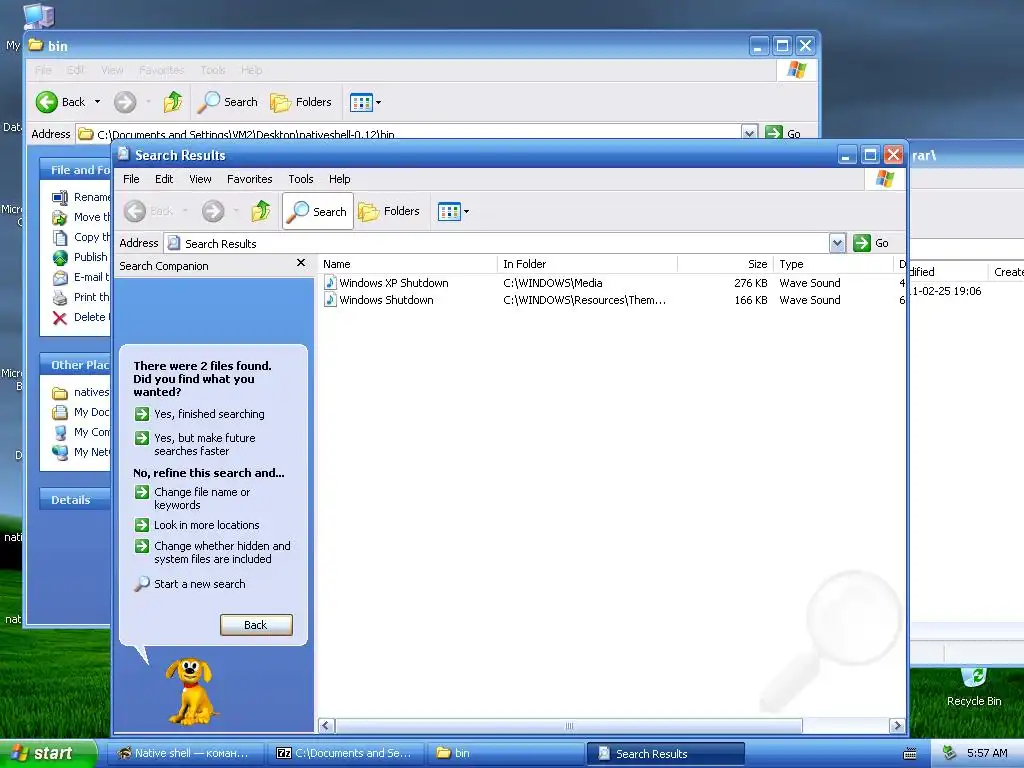Open the Back history dropdown in bin window
Viewport: 1024px width, 768px height.
97,102
